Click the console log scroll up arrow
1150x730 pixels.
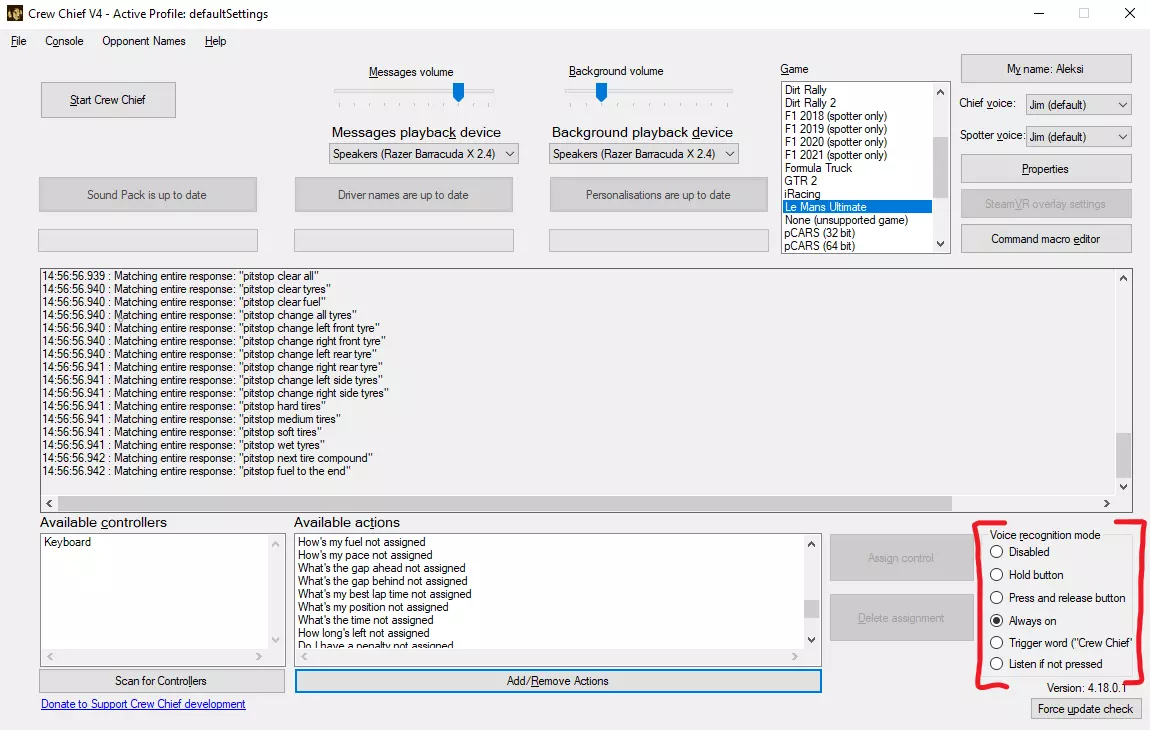1123,278
